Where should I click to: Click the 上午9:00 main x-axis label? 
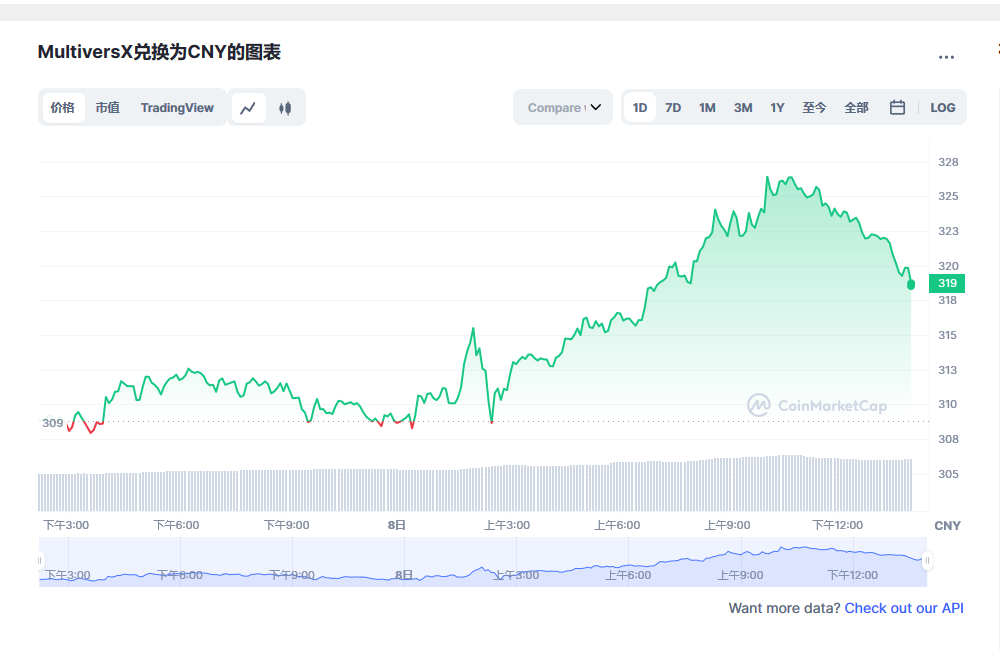click(x=727, y=525)
